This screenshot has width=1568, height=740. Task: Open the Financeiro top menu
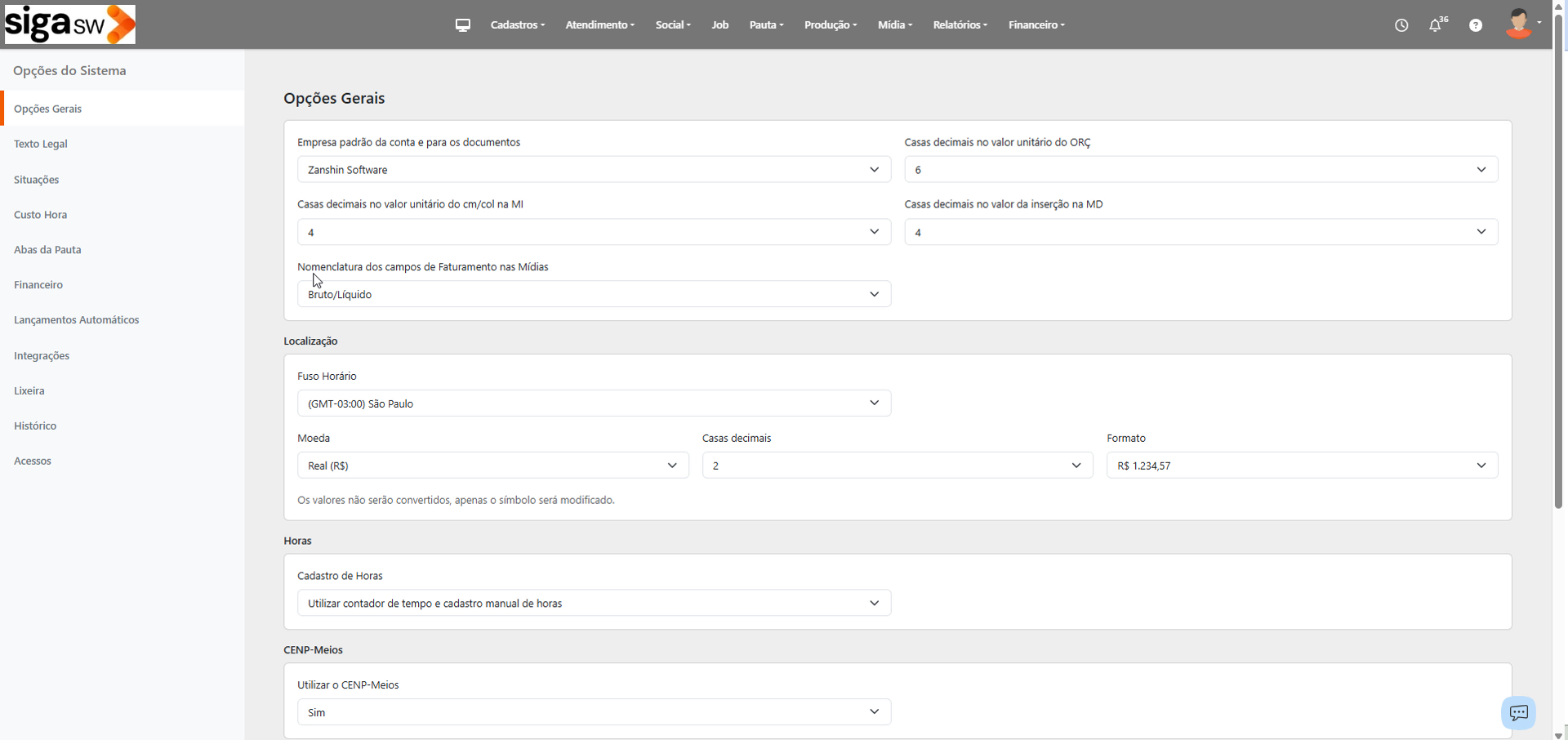coord(1036,25)
